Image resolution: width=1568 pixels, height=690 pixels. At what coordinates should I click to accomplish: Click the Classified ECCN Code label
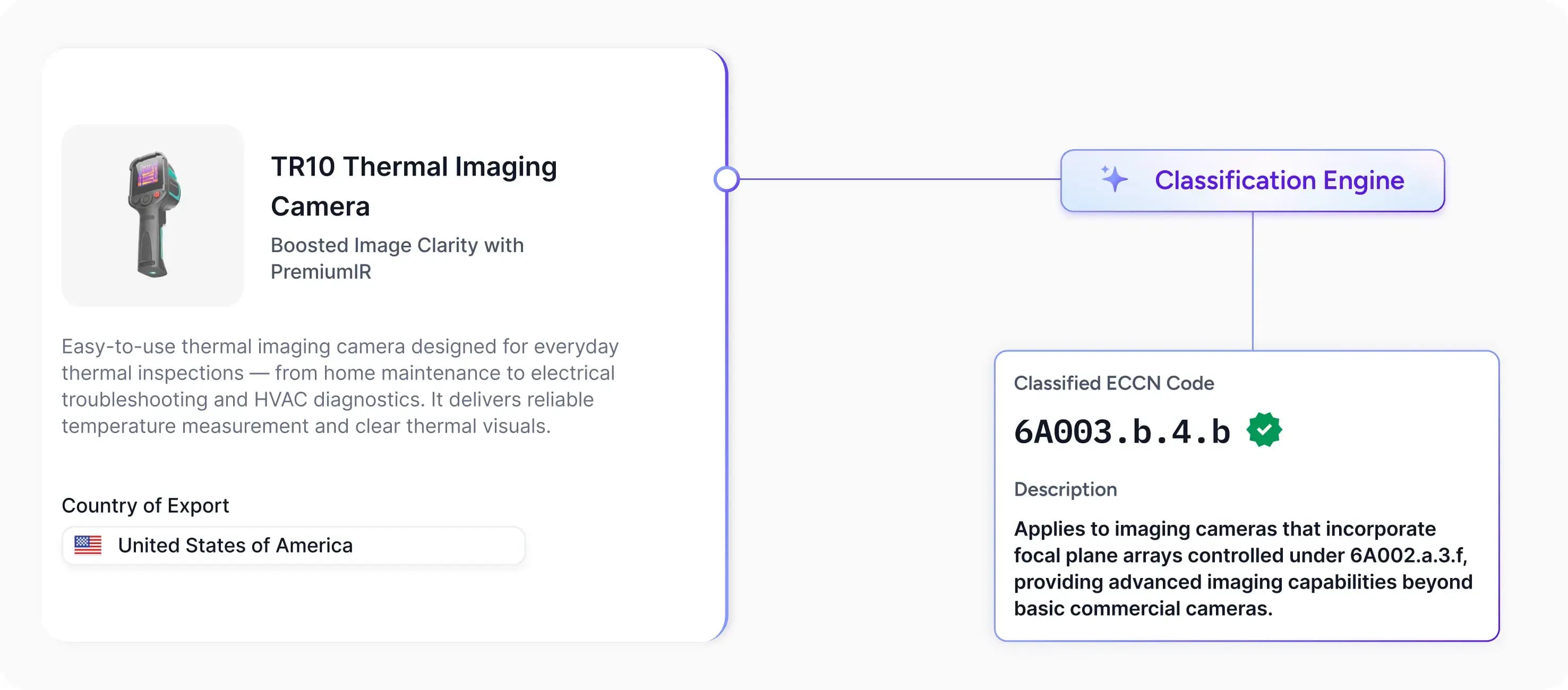(1113, 383)
